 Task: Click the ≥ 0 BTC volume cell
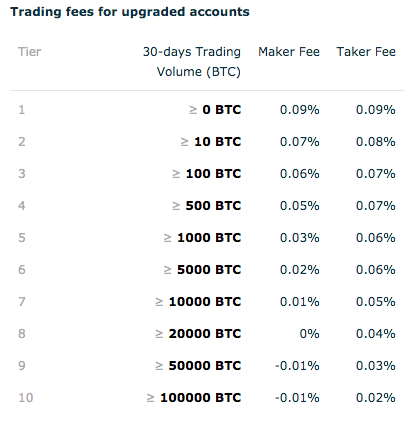point(215,110)
